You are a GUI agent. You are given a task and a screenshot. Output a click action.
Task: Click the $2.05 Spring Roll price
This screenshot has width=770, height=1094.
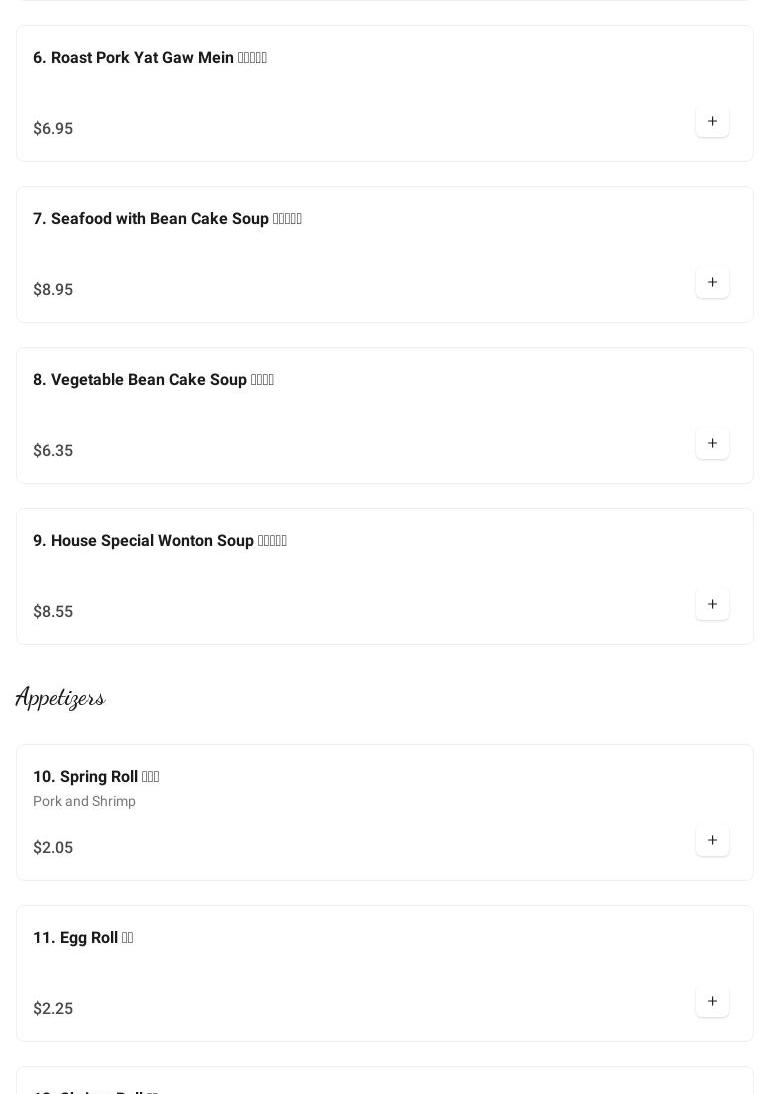[x=53, y=848]
